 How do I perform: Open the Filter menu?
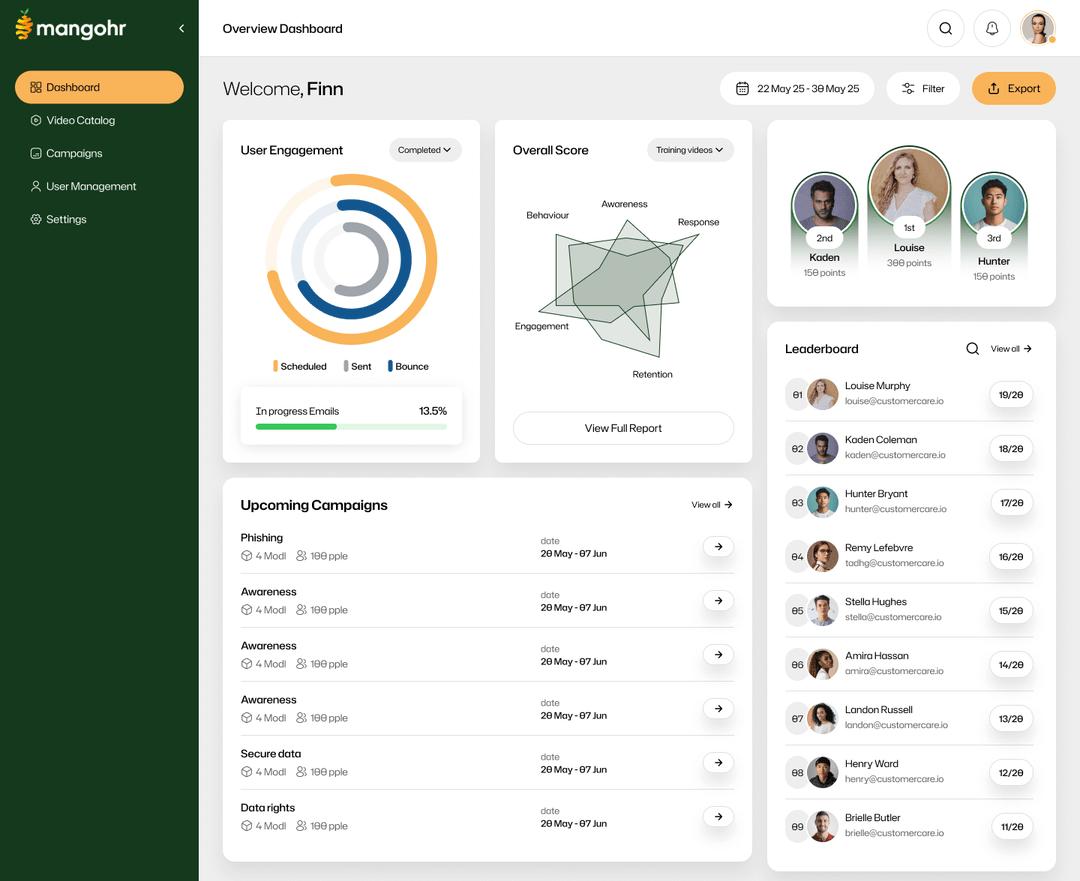pos(922,88)
